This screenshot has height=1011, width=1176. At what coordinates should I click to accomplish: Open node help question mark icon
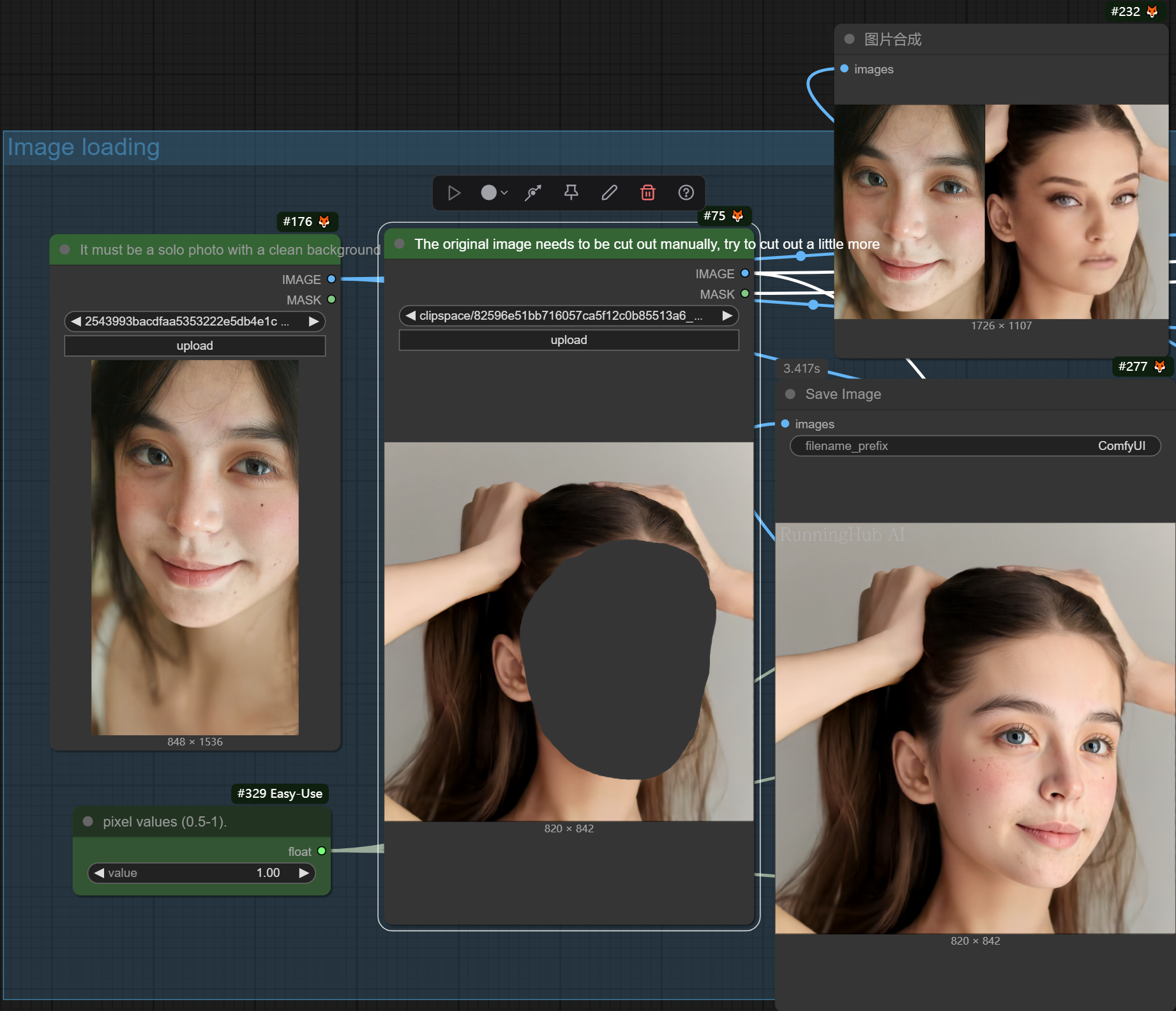click(686, 193)
